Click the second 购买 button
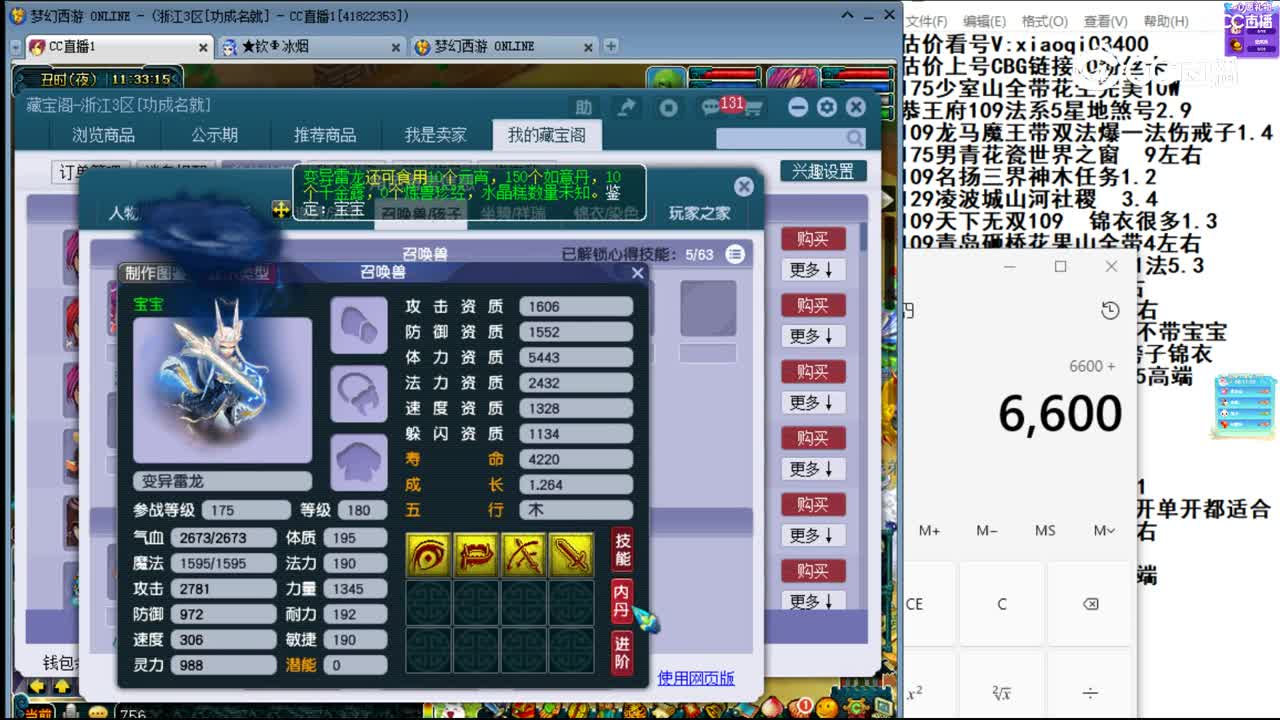This screenshot has height=720, width=1280. tap(813, 305)
